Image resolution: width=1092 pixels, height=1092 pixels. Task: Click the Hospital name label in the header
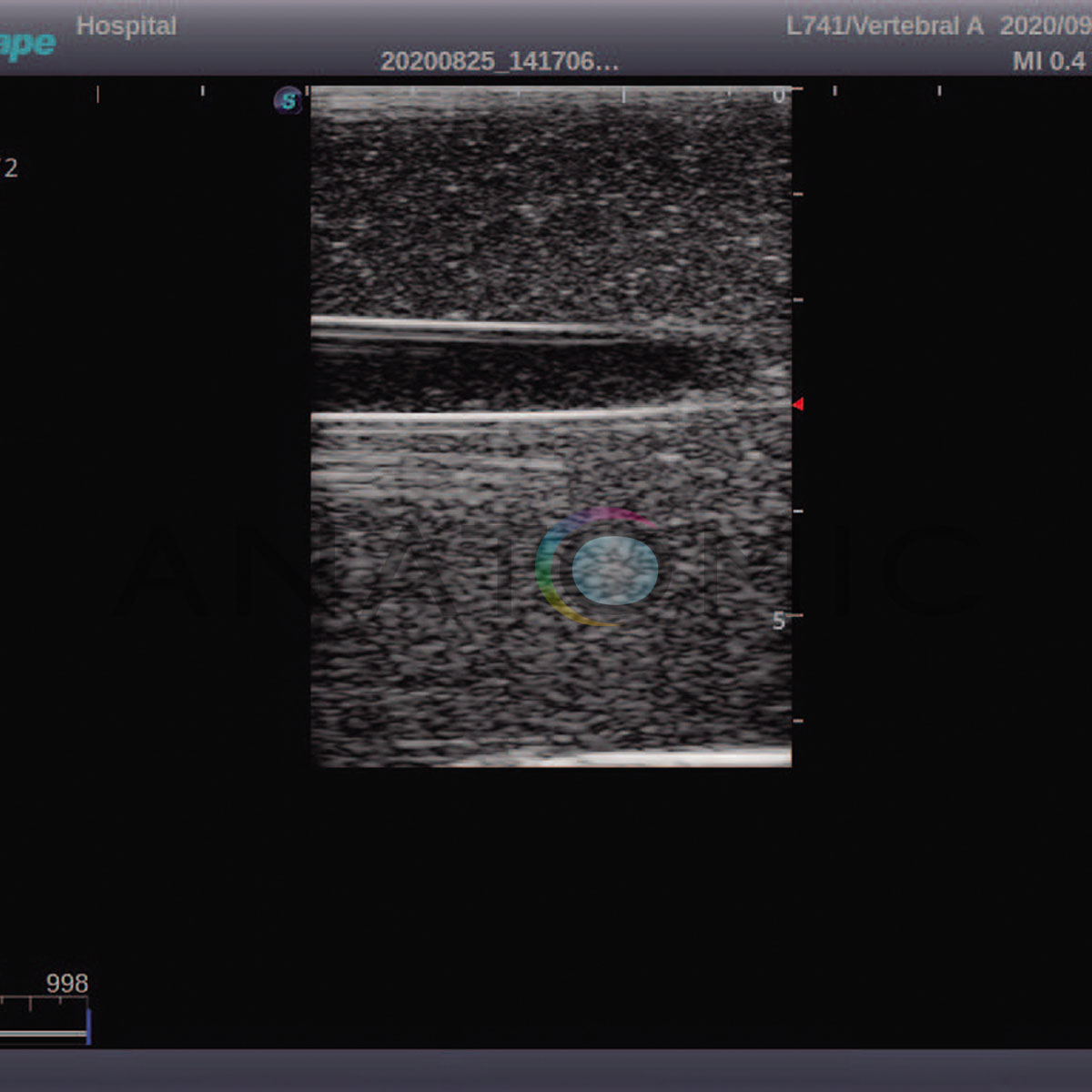pyautogui.click(x=126, y=25)
